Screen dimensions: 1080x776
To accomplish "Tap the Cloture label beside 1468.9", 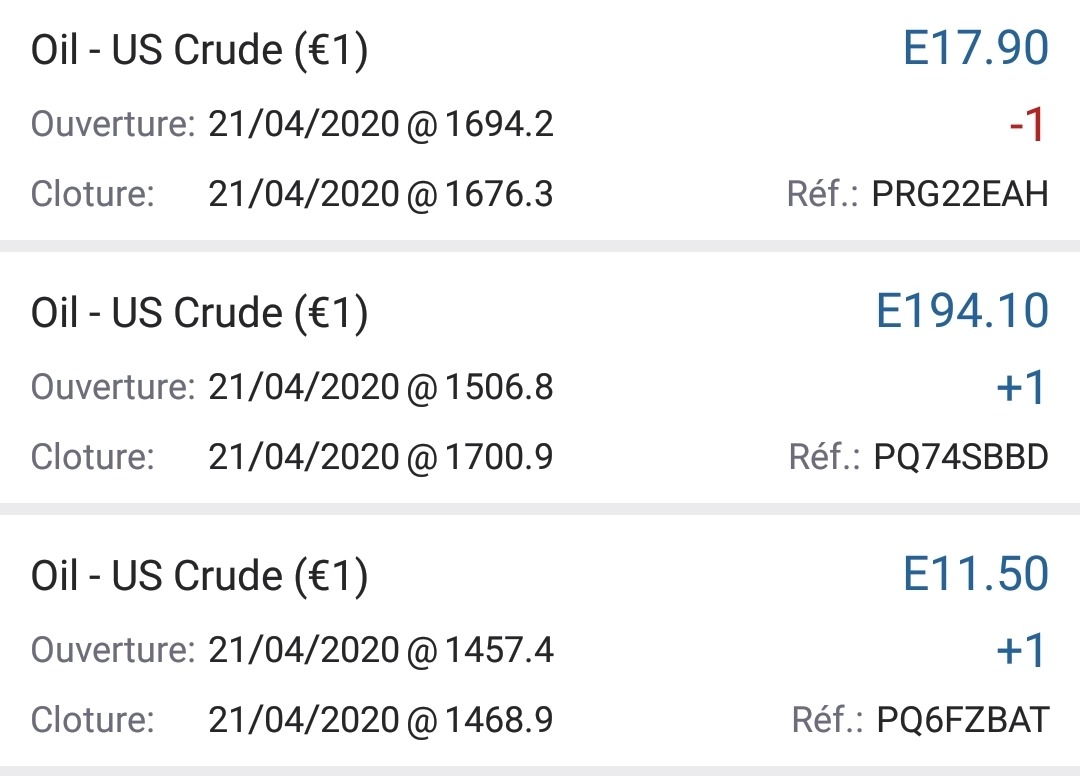I will point(93,720).
